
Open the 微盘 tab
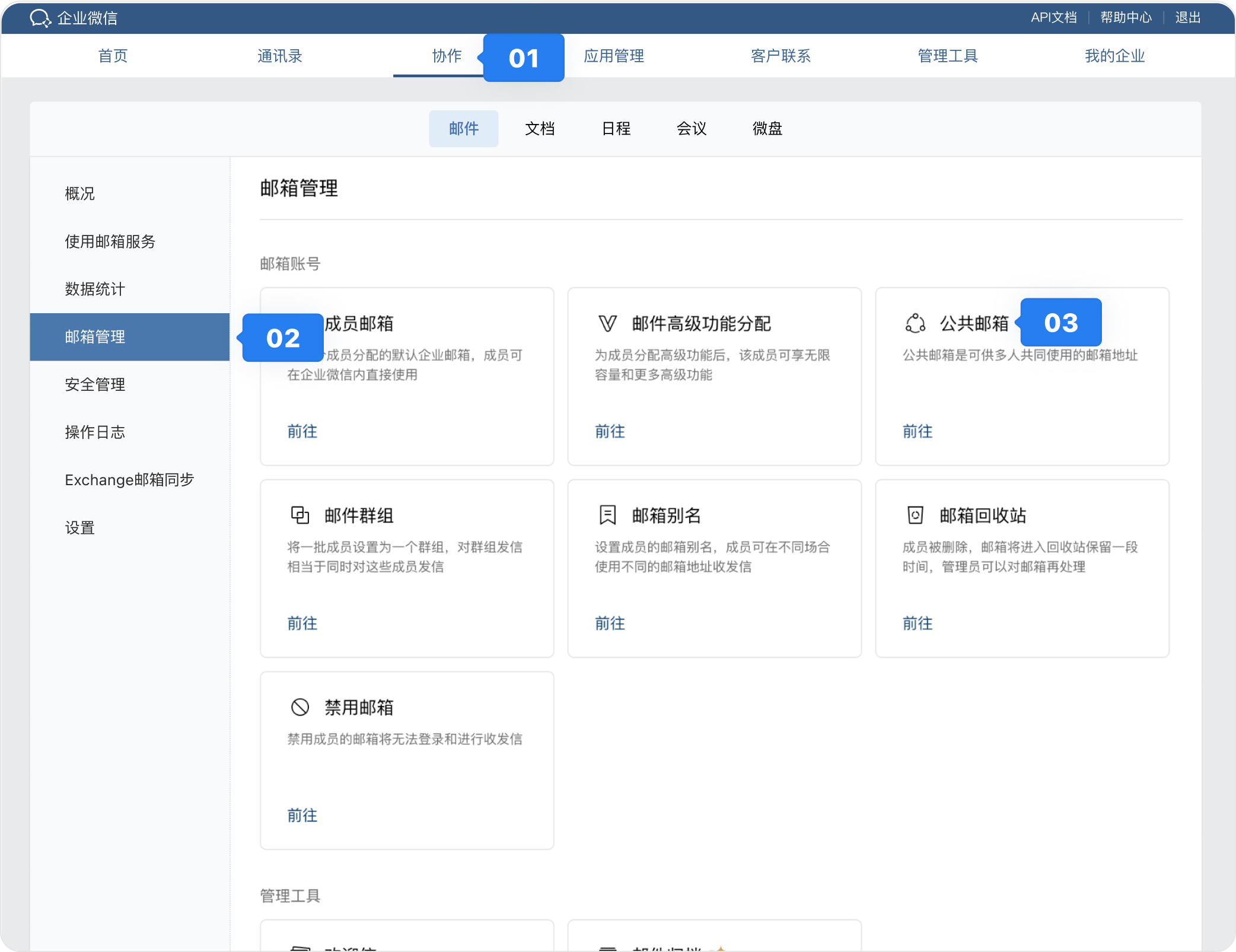click(767, 129)
